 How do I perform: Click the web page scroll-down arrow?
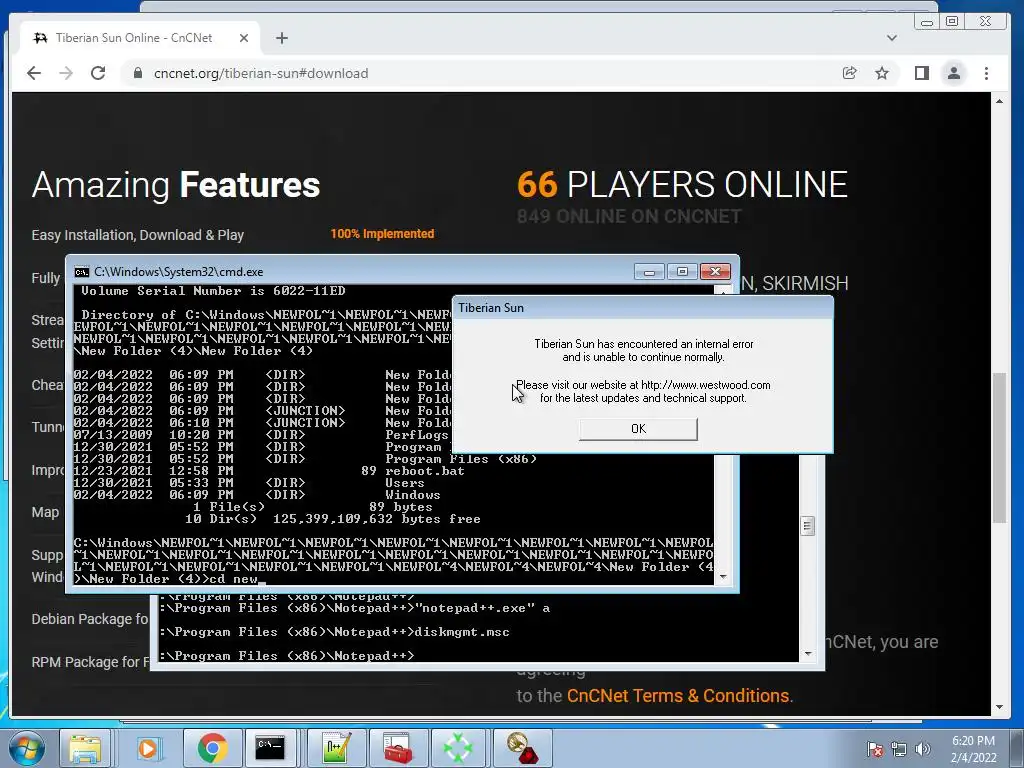click(999, 707)
